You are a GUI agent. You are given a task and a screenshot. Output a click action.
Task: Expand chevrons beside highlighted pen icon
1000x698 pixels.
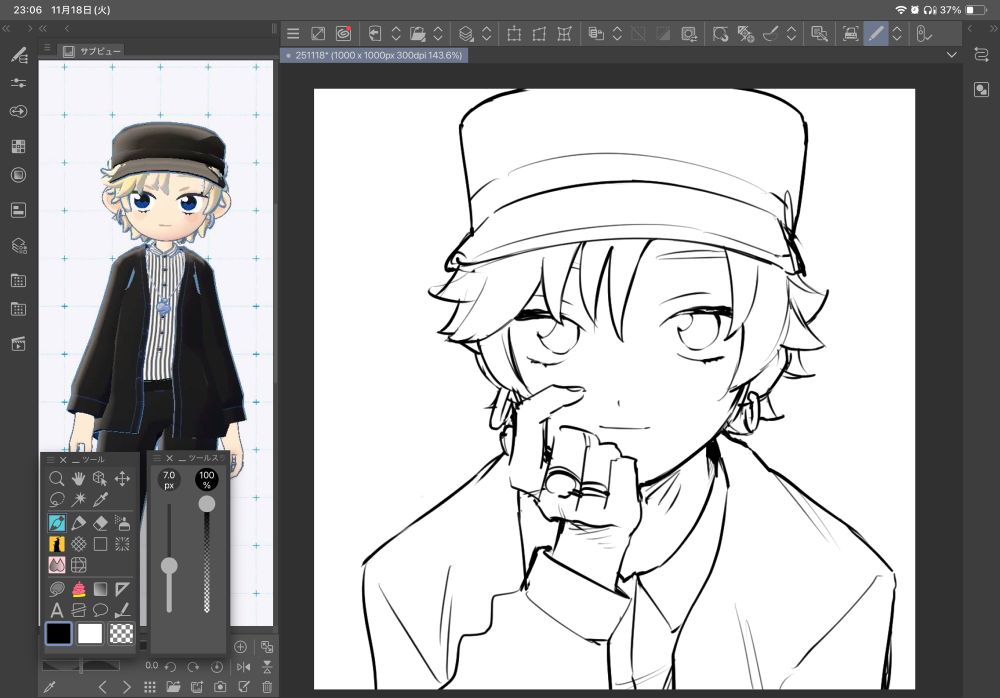click(897, 33)
